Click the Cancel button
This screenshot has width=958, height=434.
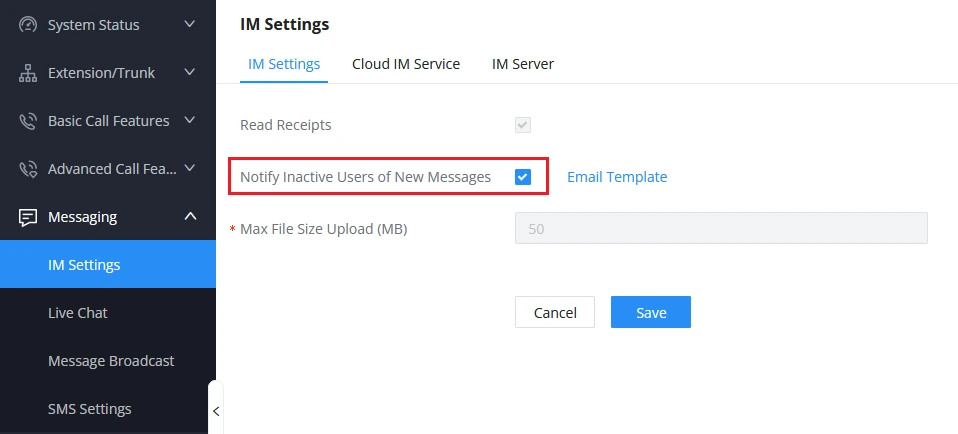tap(555, 312)
